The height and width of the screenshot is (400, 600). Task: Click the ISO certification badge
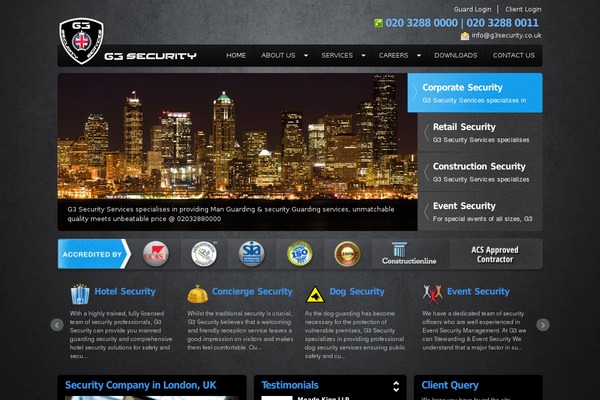300,253
